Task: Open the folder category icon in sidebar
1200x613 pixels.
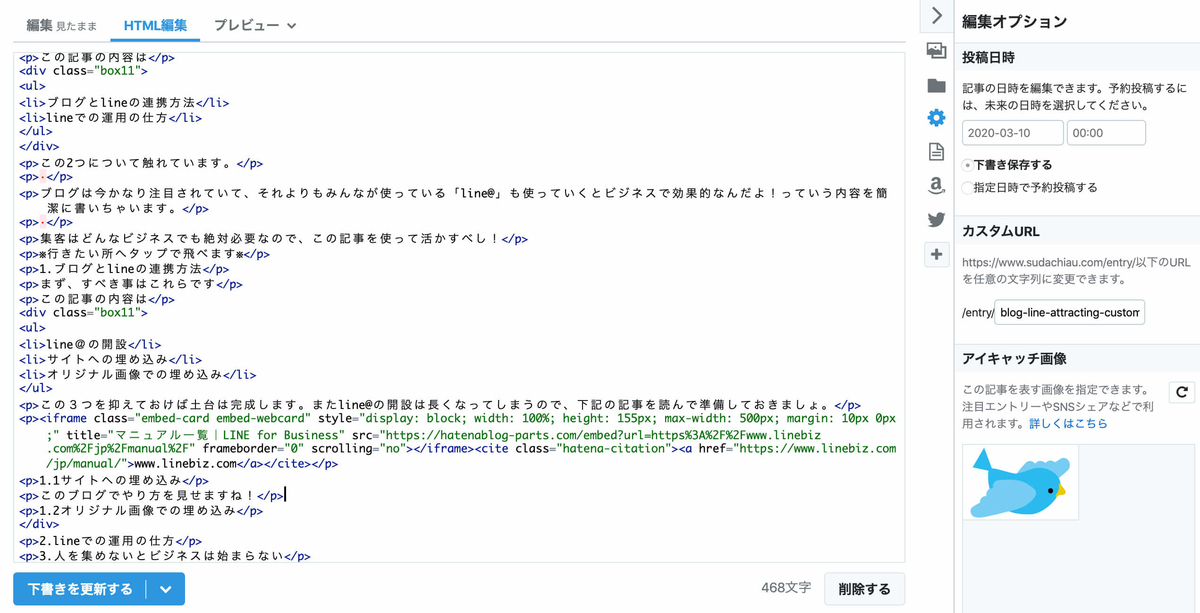Action: point(936,85)
